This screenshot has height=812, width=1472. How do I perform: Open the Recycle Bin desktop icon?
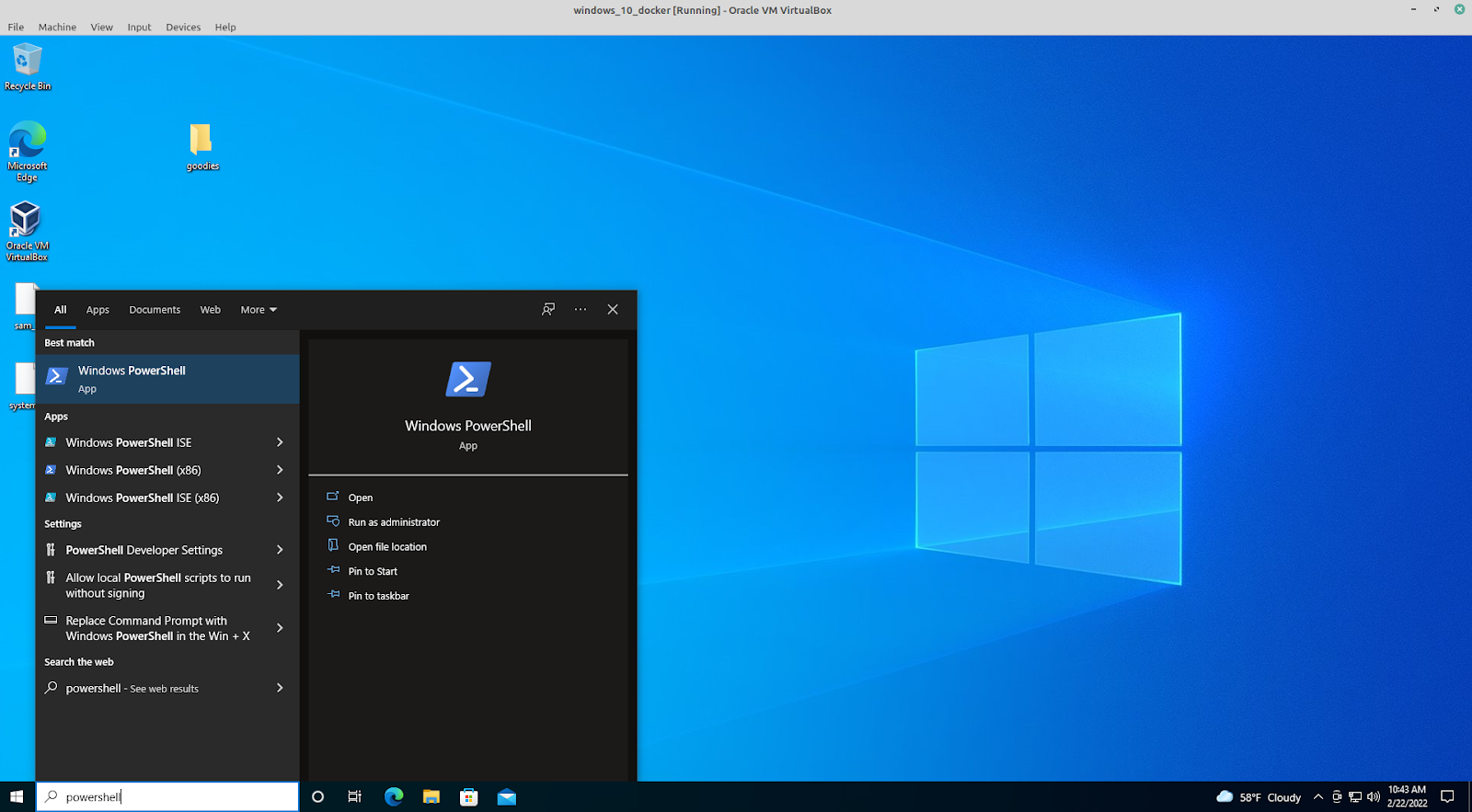[x=28, y=67]
